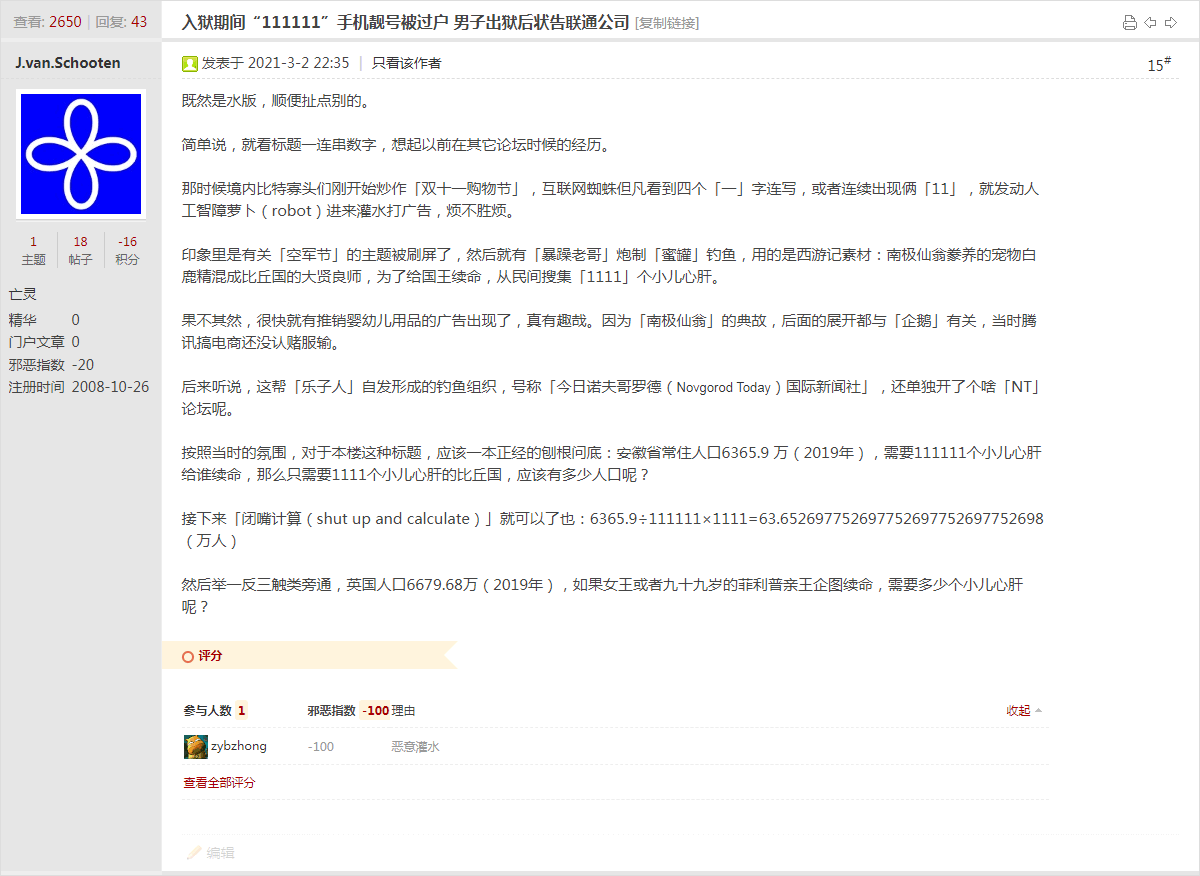Click the 注册时间 2008-10-26 sidebar row
This screenshot has height=876, width=1200.
79,387
